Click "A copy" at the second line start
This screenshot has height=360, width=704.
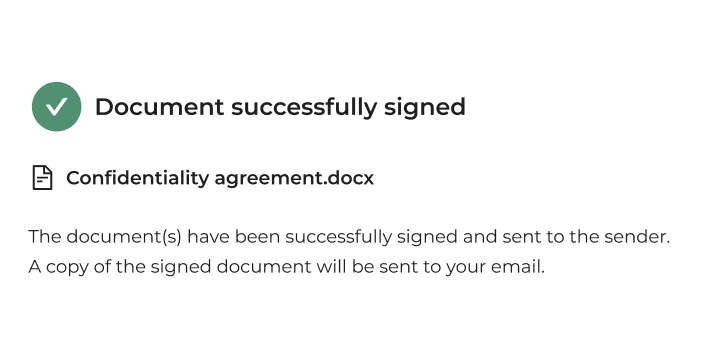pyautogui.click(x=58, y=268)
